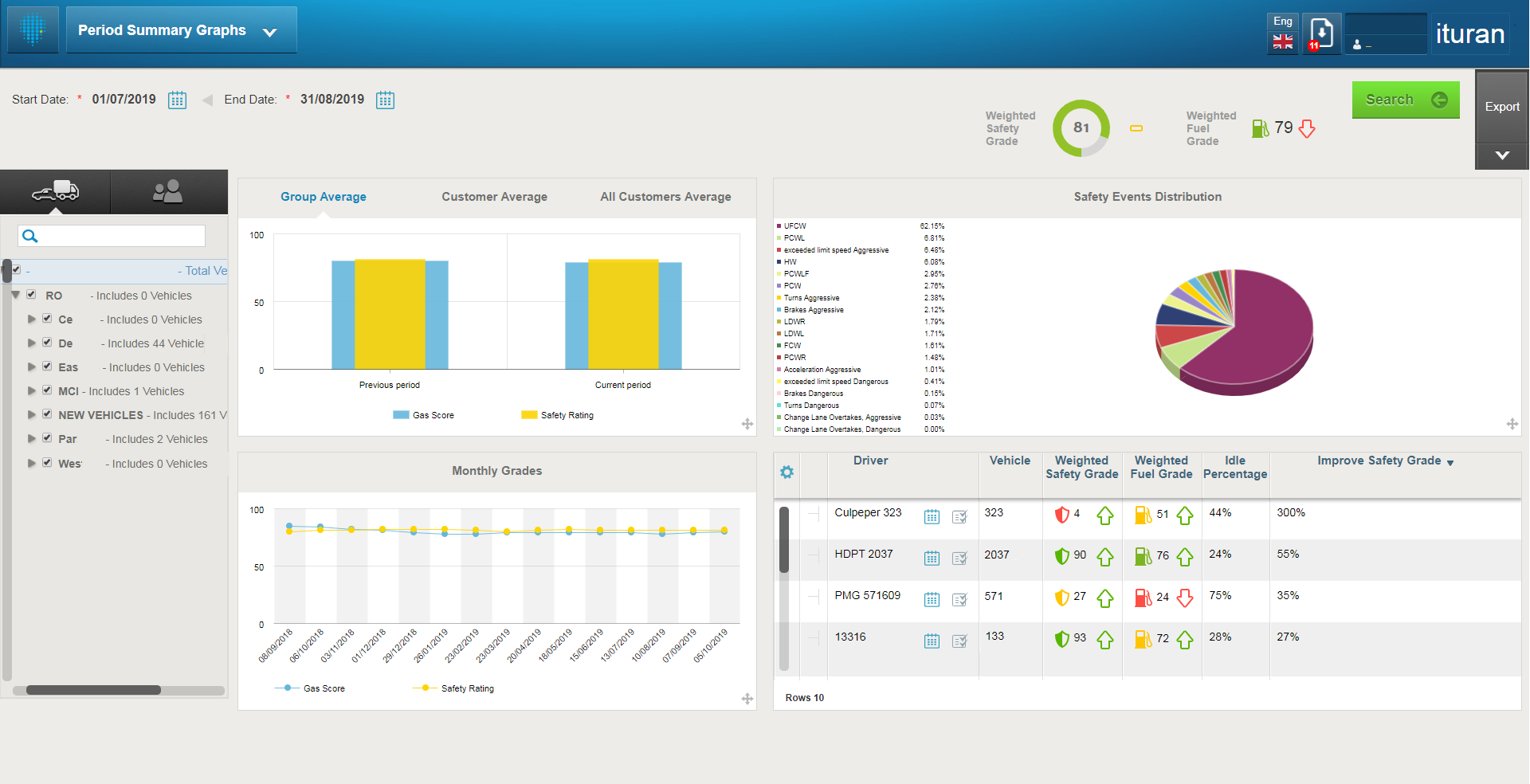Image resolution: width=1530 pixels, height=784 pixels.
Task: Open the Start Date calendar picker
Action: 177,100
